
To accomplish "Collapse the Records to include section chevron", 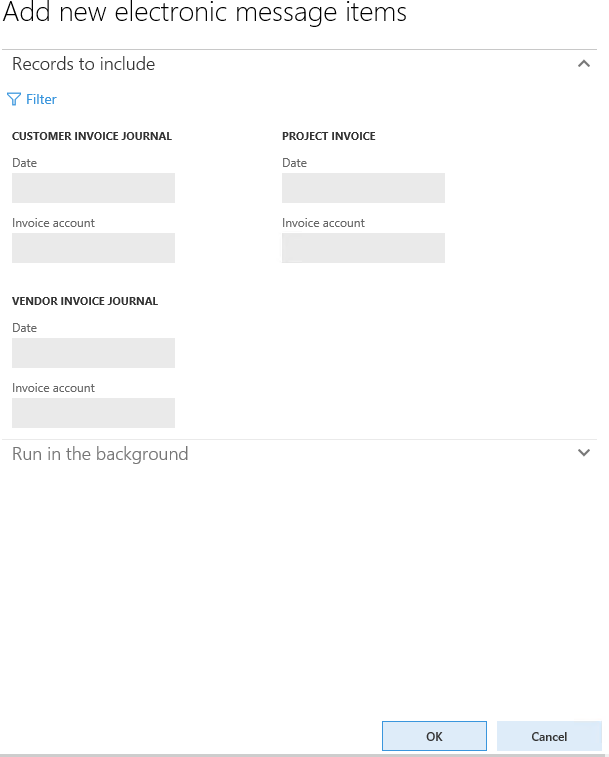I will 584,64.
